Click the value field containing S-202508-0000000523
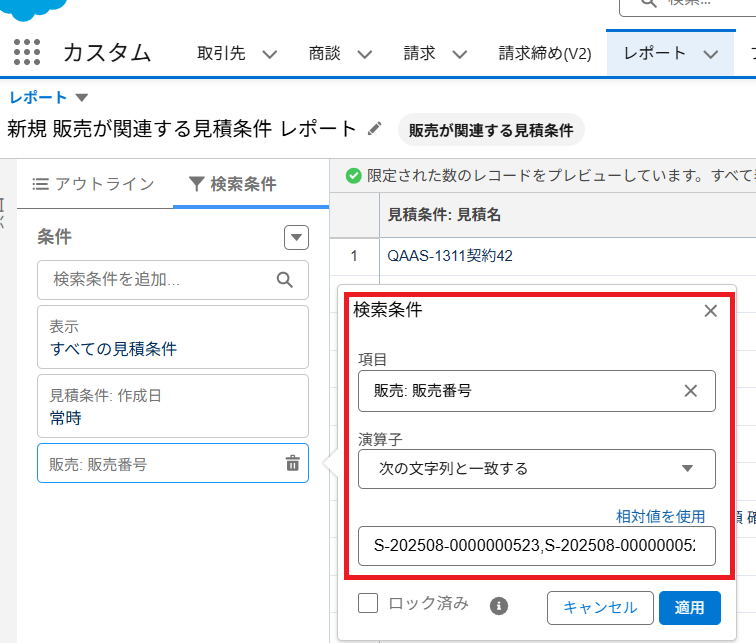This screenshot has height=643, width=756. (x=537, y=546)
